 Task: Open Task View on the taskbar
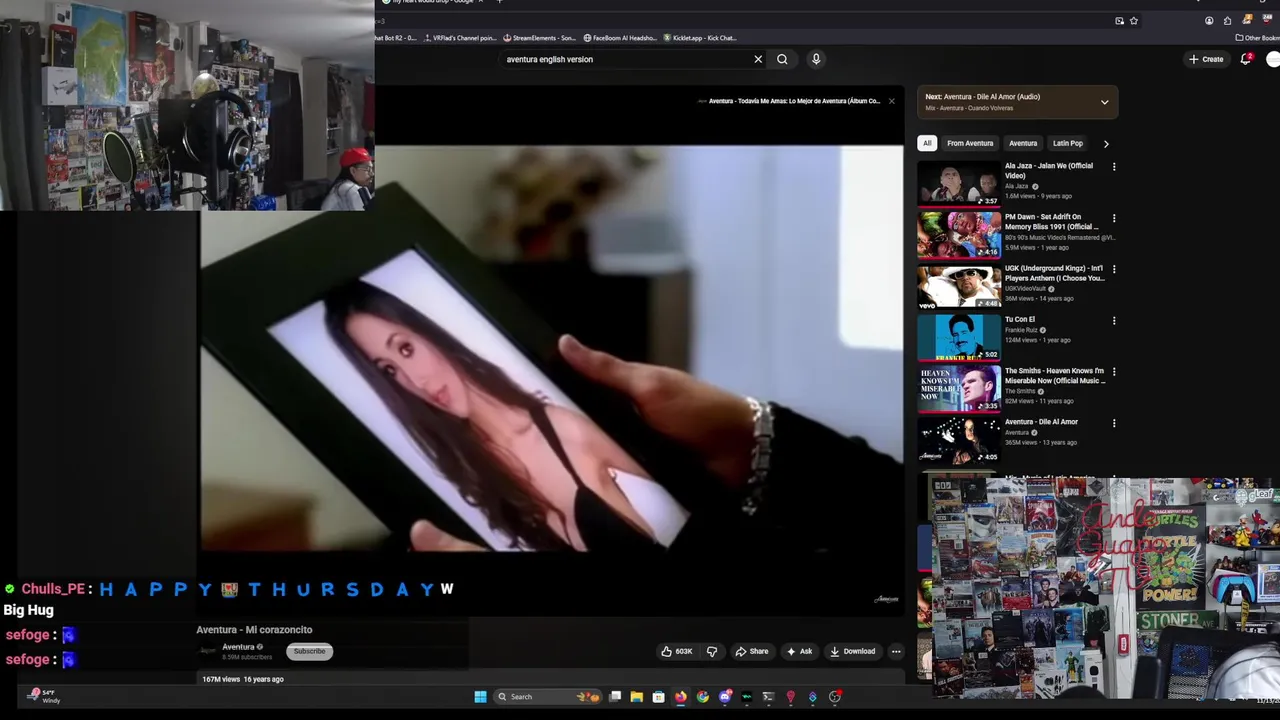click(x=615, y=697)
